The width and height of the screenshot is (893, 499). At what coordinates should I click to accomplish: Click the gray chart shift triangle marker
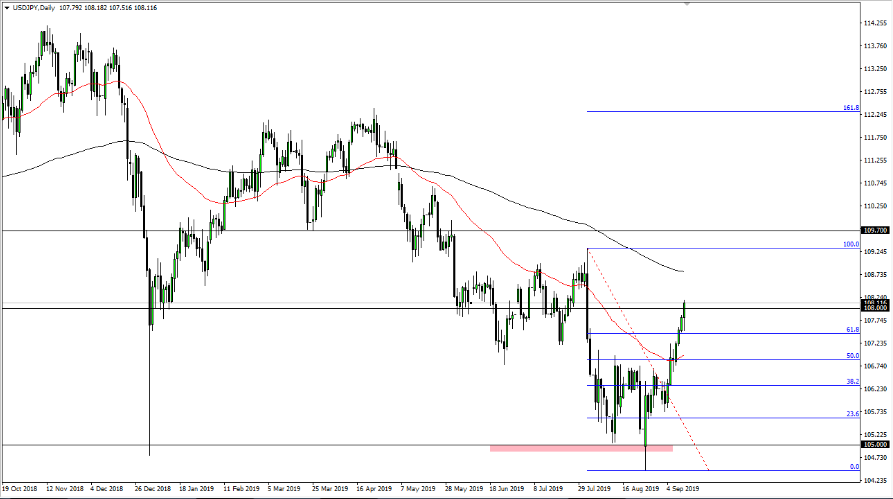pyautogui.click(x=687, y=4)
